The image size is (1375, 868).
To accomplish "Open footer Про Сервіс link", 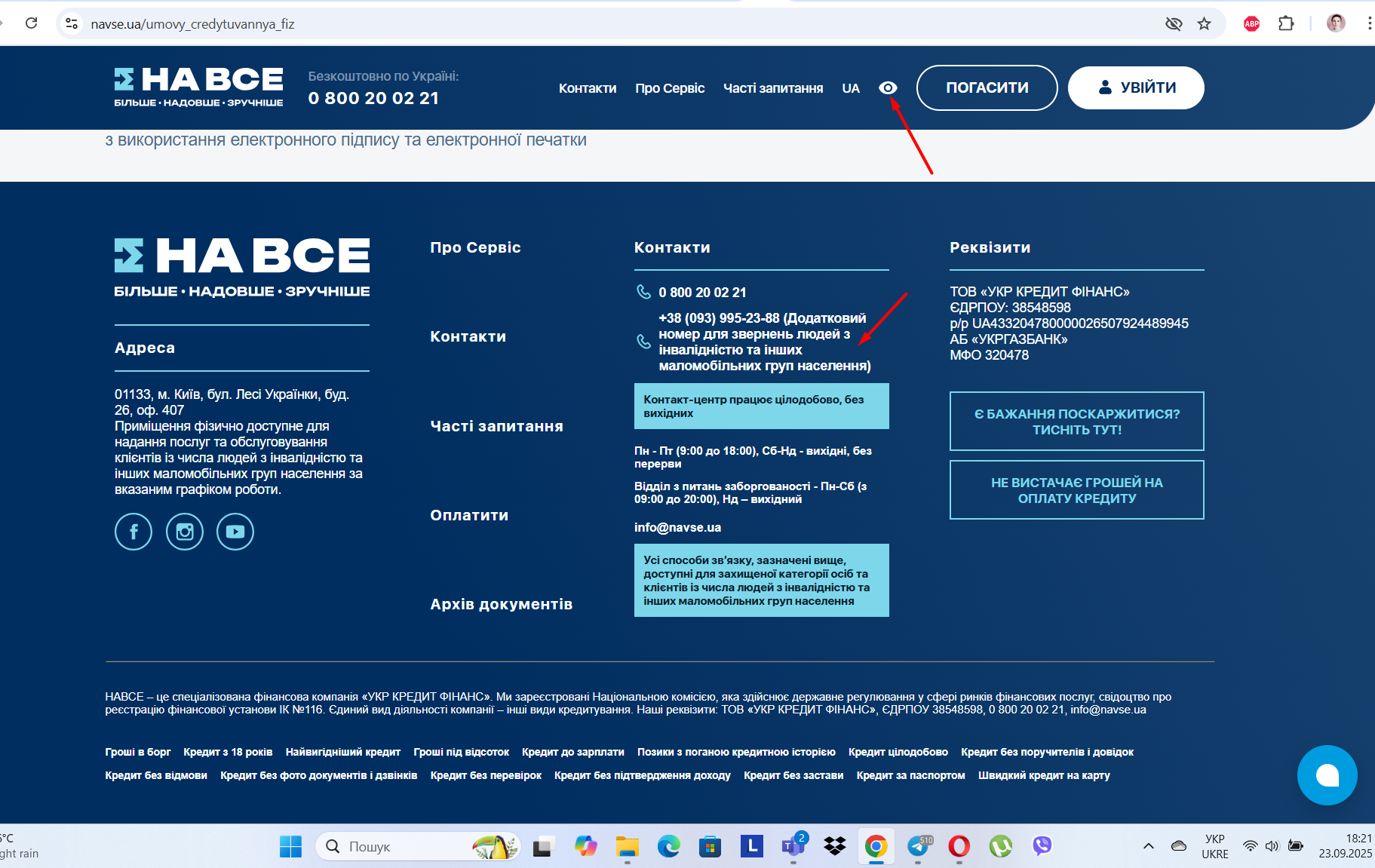I will tap(475, 247).
